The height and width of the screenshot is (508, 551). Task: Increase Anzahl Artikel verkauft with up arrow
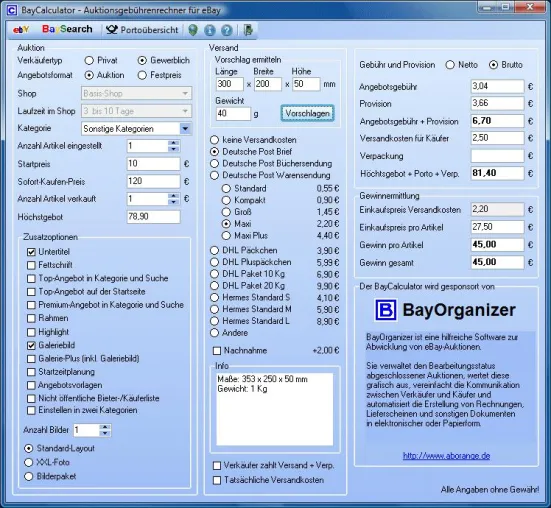pyautogui.click(x=174, y=196)
